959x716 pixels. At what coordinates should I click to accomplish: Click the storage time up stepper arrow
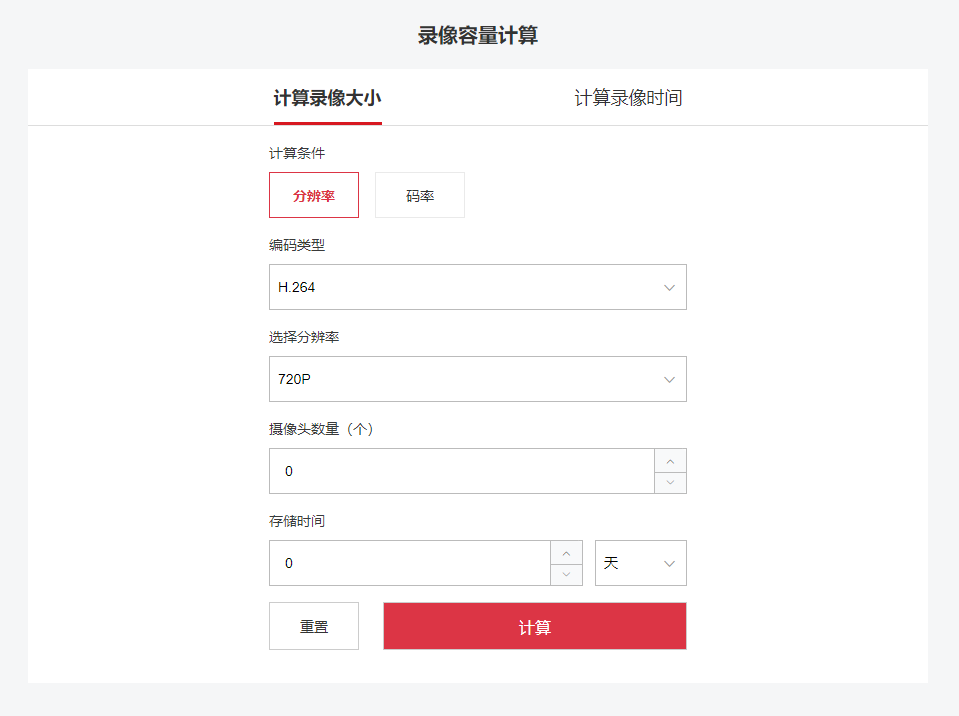(x=566, y=552)
